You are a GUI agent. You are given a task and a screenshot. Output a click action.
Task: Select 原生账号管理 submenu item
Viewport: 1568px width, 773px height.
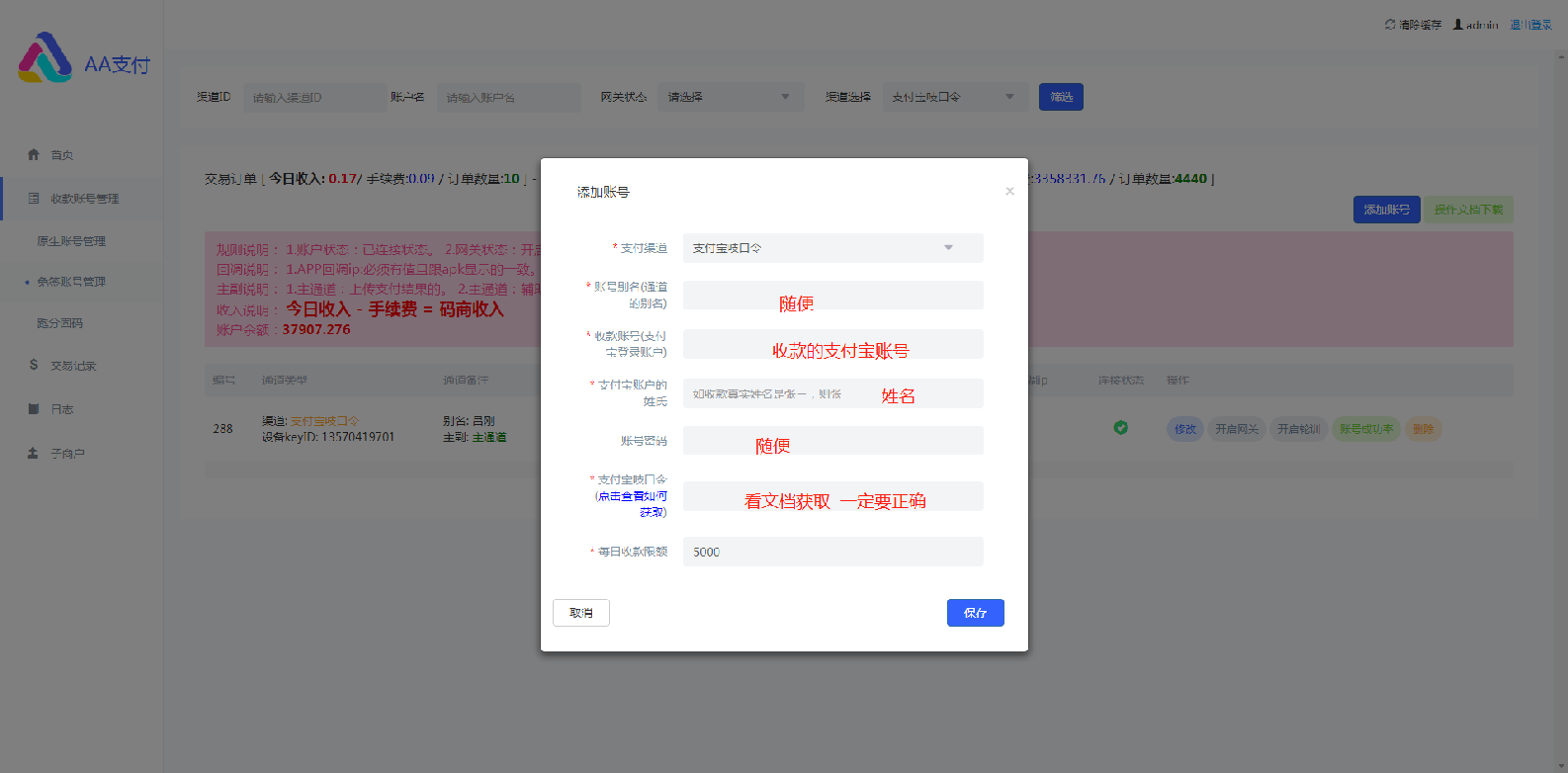71,241
